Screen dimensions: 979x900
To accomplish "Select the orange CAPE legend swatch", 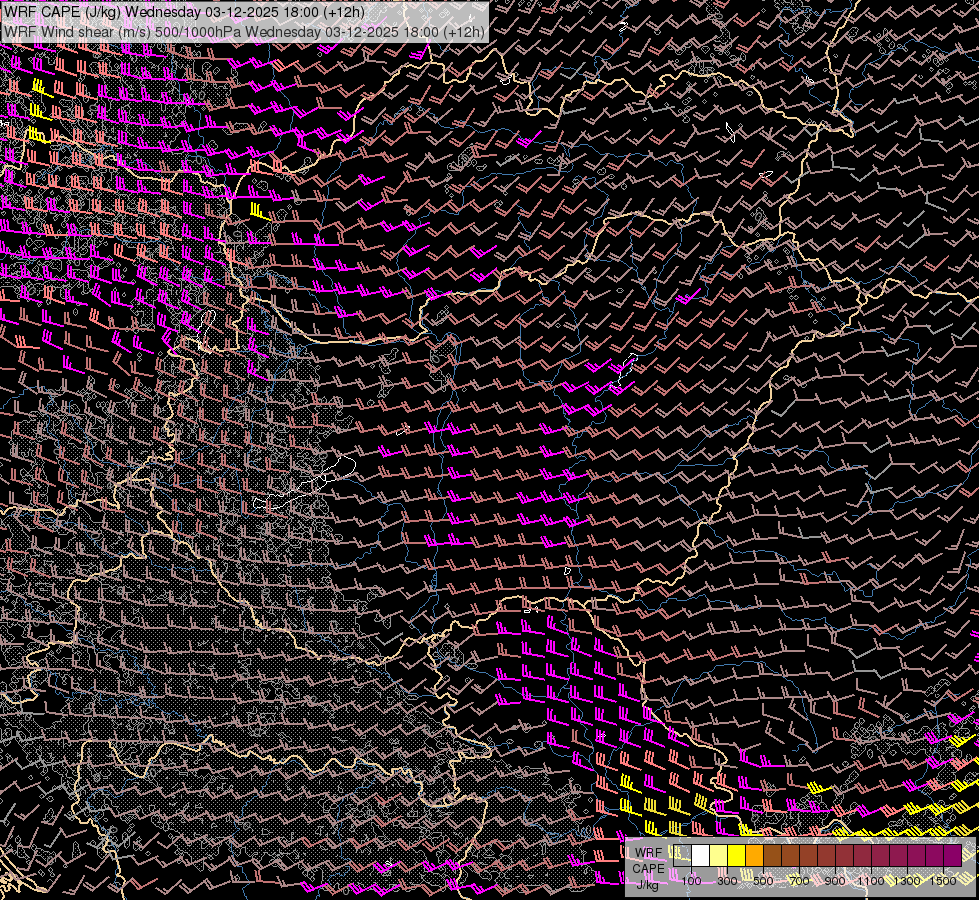I will pyautogui.click(x=754, y=856).
